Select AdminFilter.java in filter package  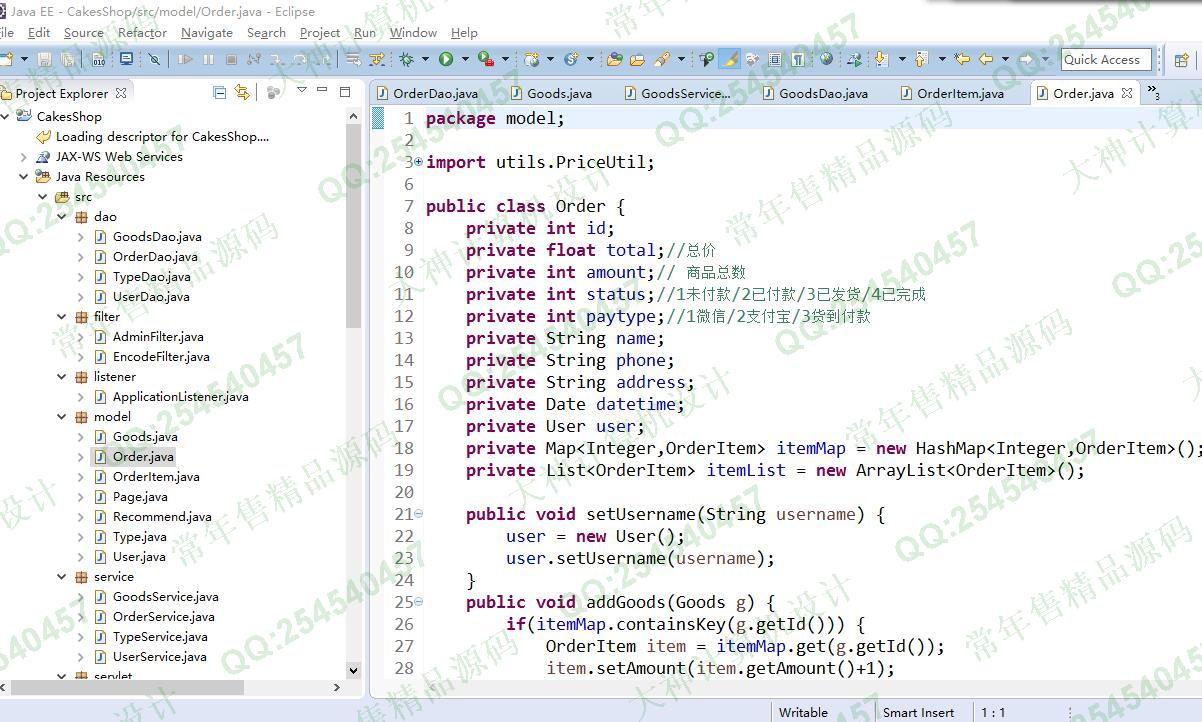158,337
